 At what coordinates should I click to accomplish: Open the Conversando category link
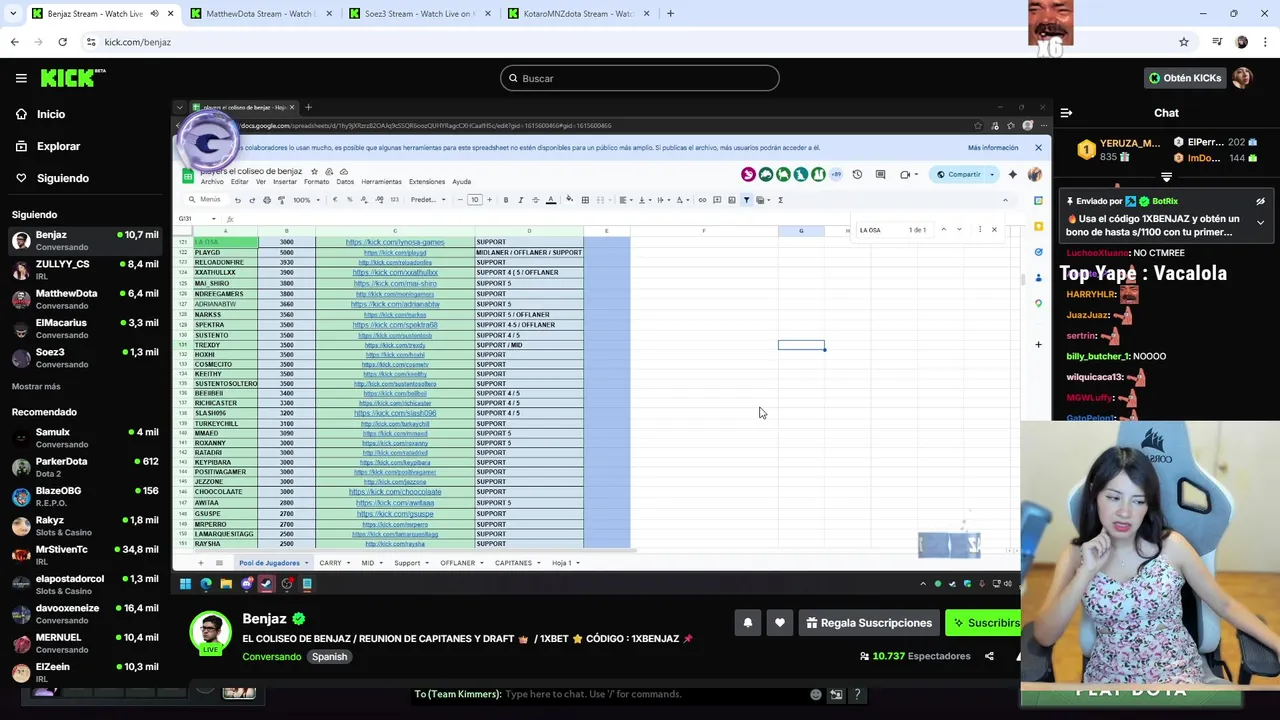coord(271,657)
